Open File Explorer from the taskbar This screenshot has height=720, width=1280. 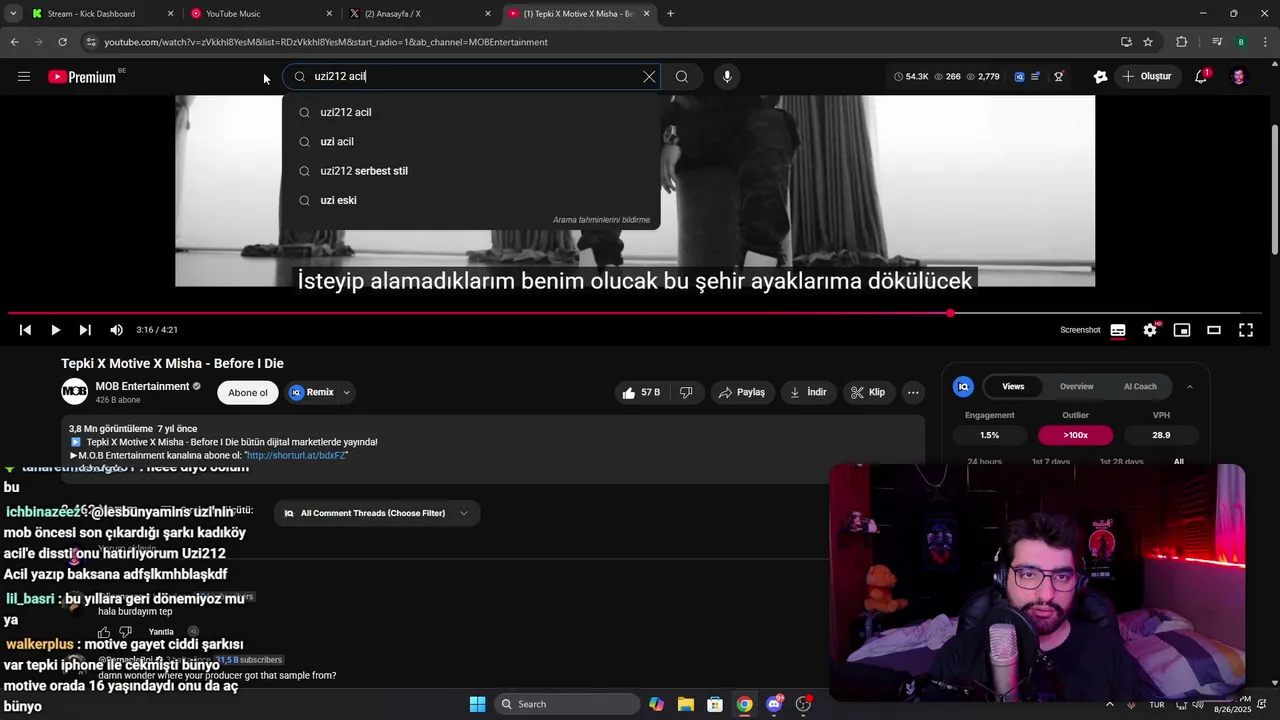click(x=685, y=704)
